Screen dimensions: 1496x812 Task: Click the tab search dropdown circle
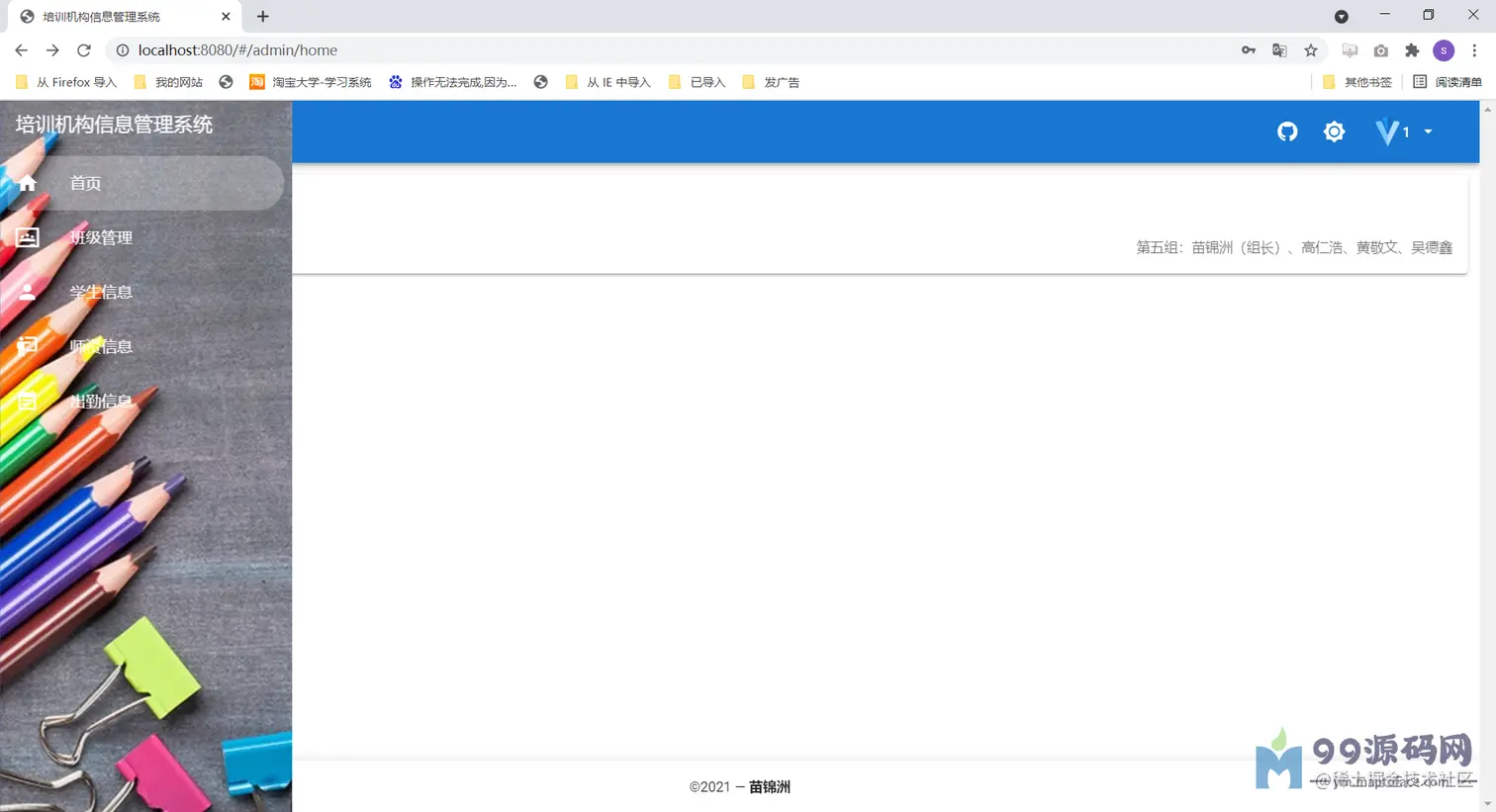point(1341,17)
